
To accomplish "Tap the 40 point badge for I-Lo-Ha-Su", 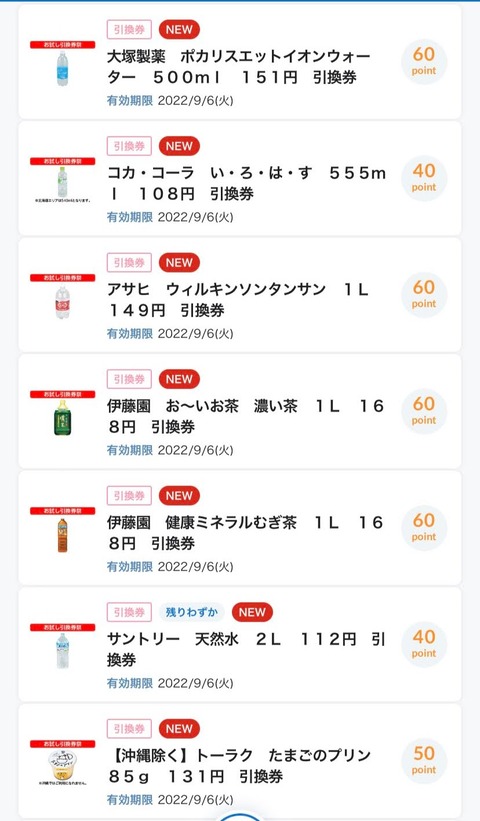I will [423, 178].
